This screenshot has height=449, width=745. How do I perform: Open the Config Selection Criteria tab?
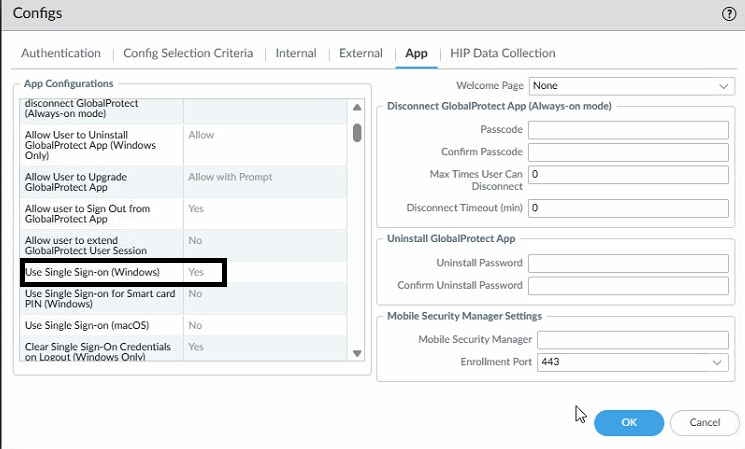[188, 53]
